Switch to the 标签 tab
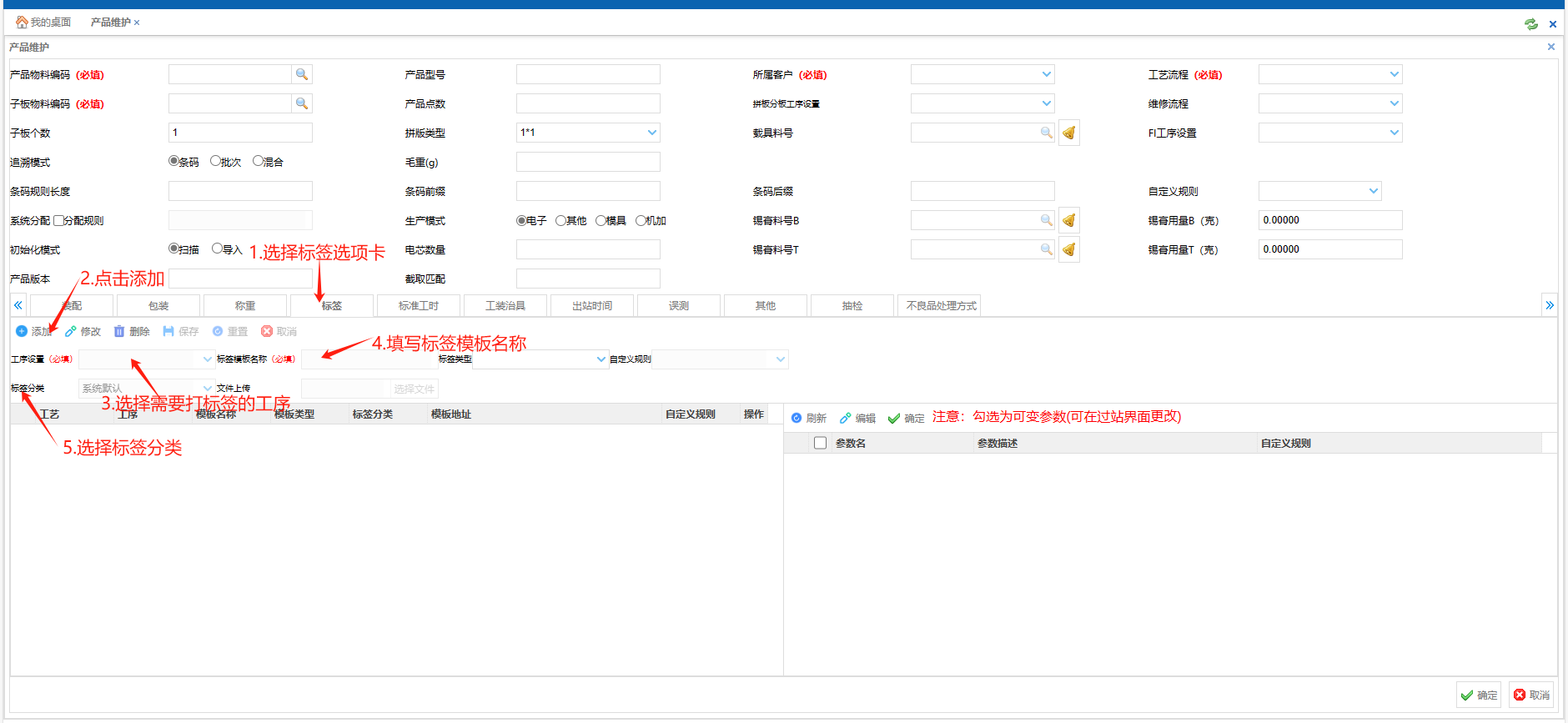Screen dimensions: 1568x723 (332, 306)
